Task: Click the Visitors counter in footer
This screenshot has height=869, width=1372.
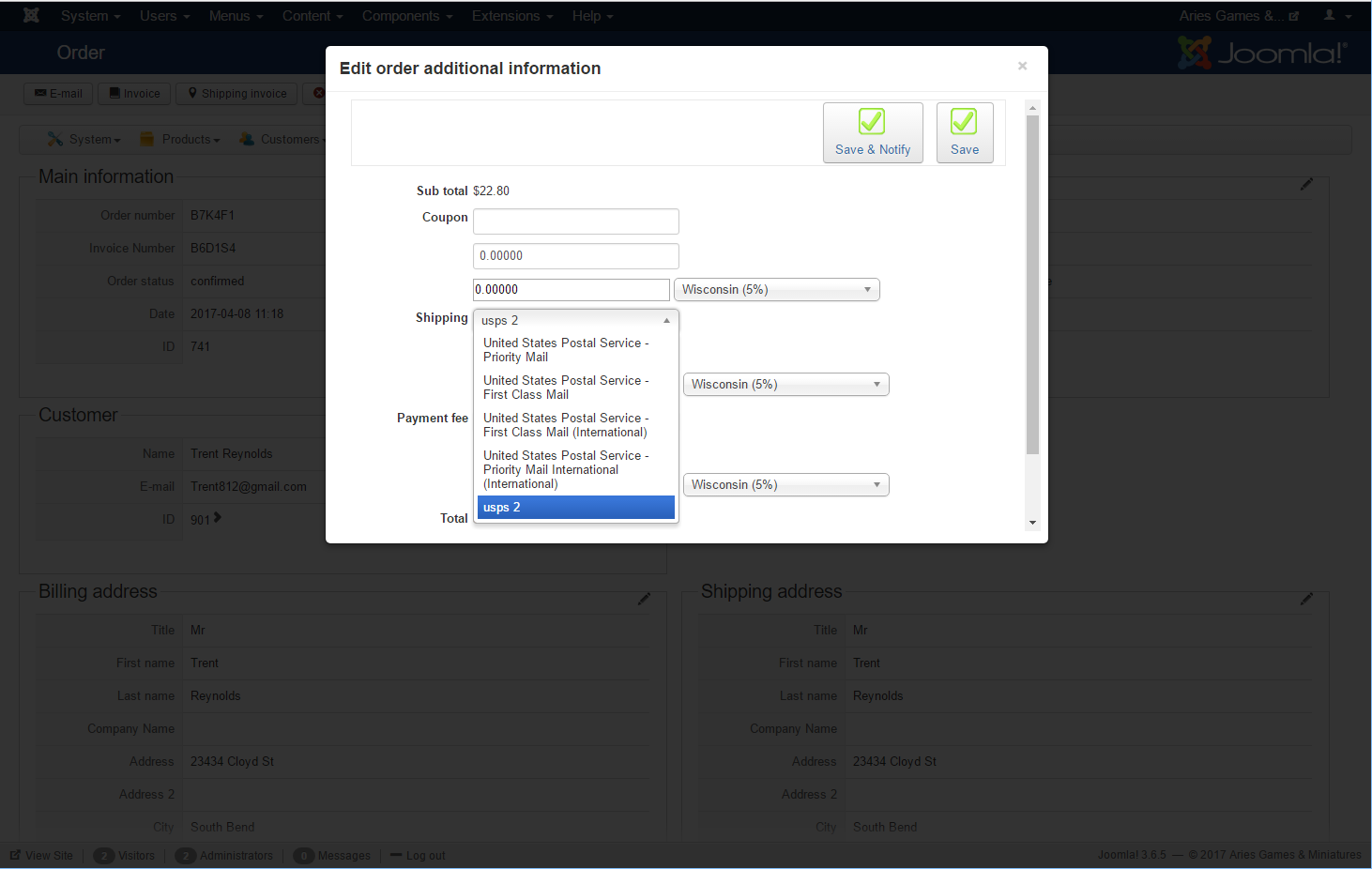Action: pos(125,855)
